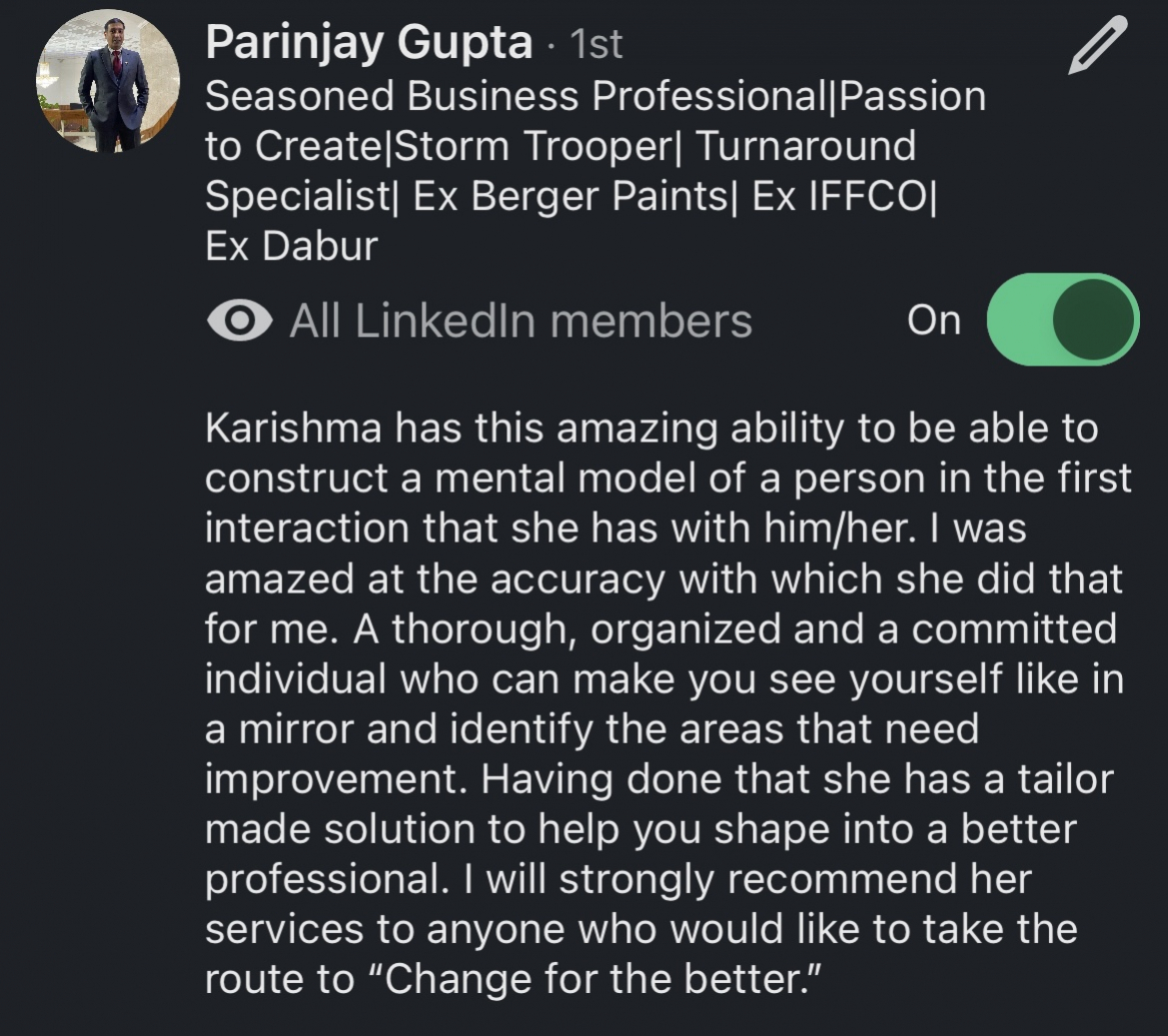
Task: Select the All LinkedIn members visibility label
Action: point(520,321)
